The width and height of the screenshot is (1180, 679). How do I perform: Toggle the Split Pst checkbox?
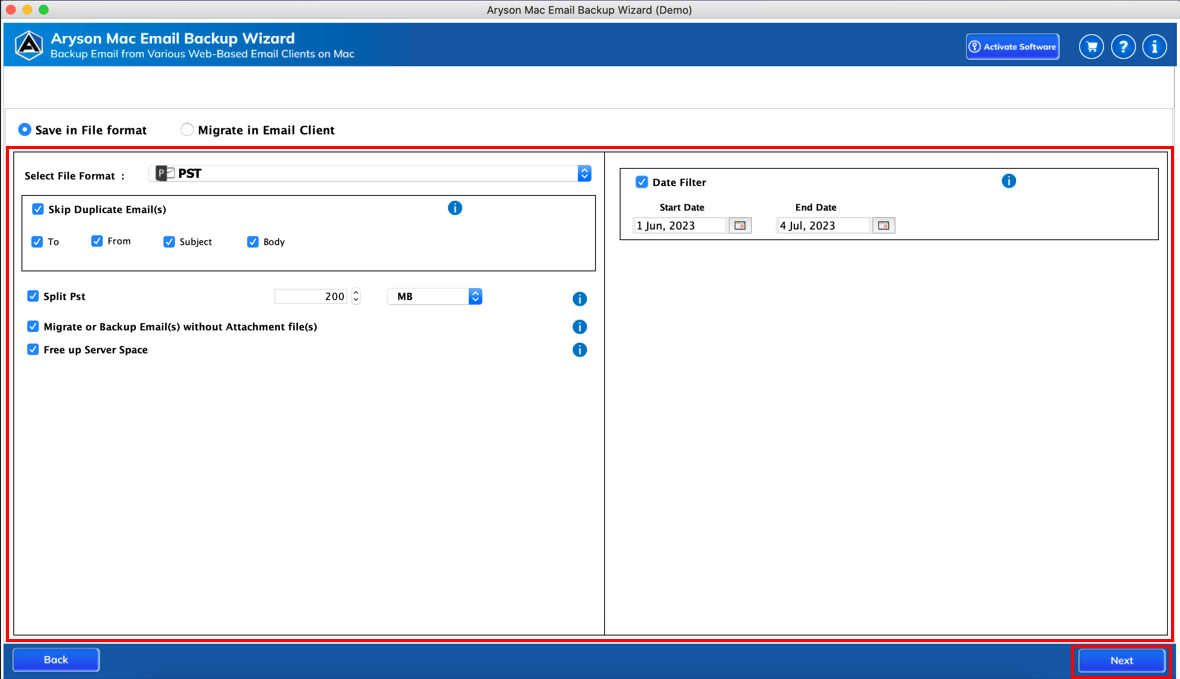pyautogui.click(x=33, y=296)
